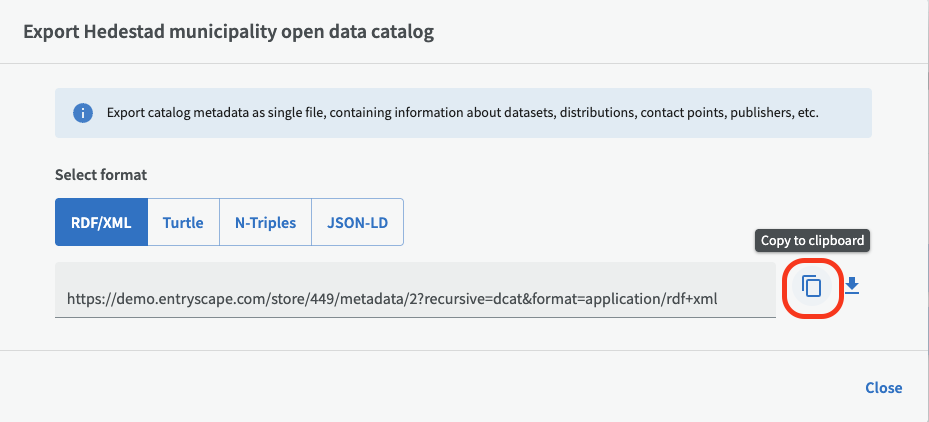Image resolution: width=929 pixels, height=422 pixels.
Task: Select the RDF/XML format
Action: (x=101, y=222)
